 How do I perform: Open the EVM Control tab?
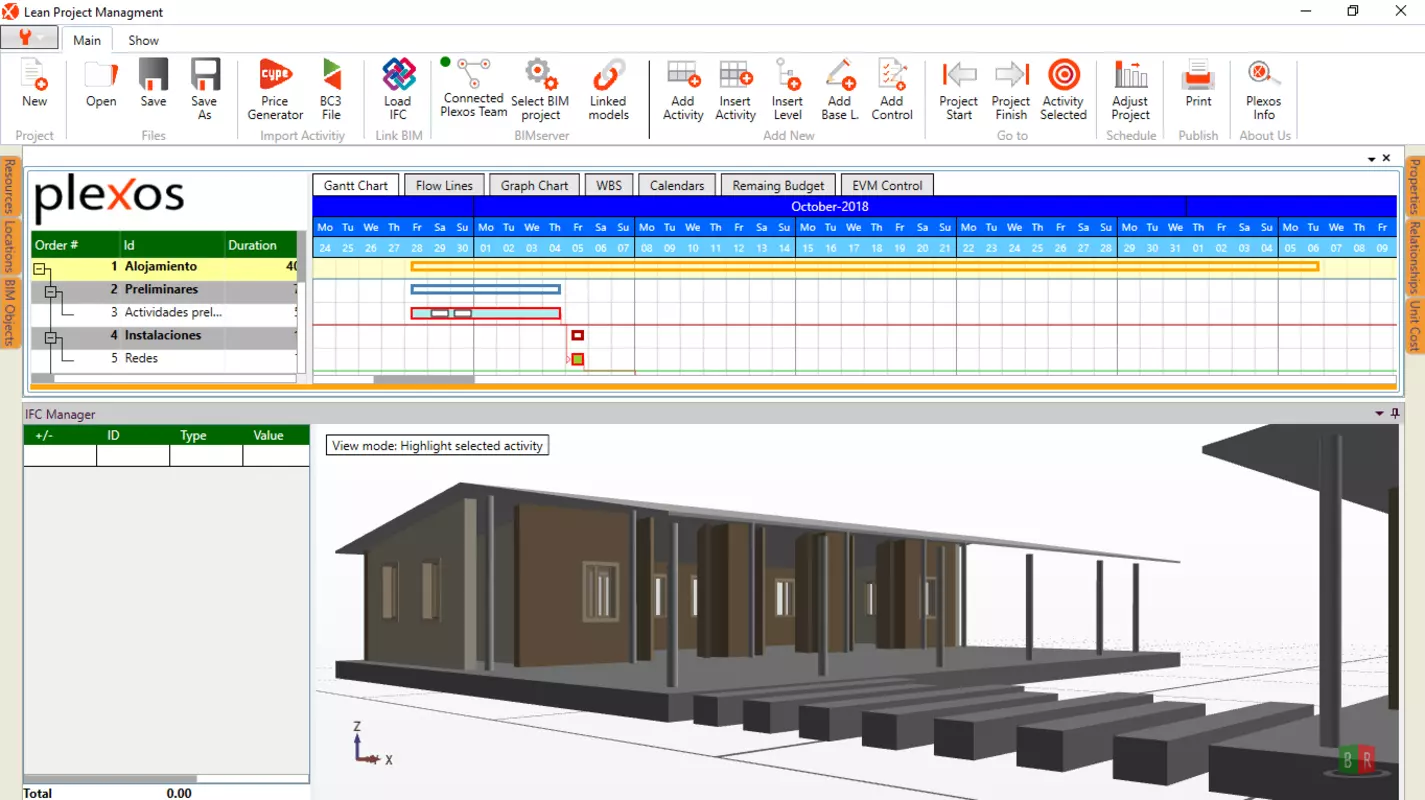pos(887,185)
